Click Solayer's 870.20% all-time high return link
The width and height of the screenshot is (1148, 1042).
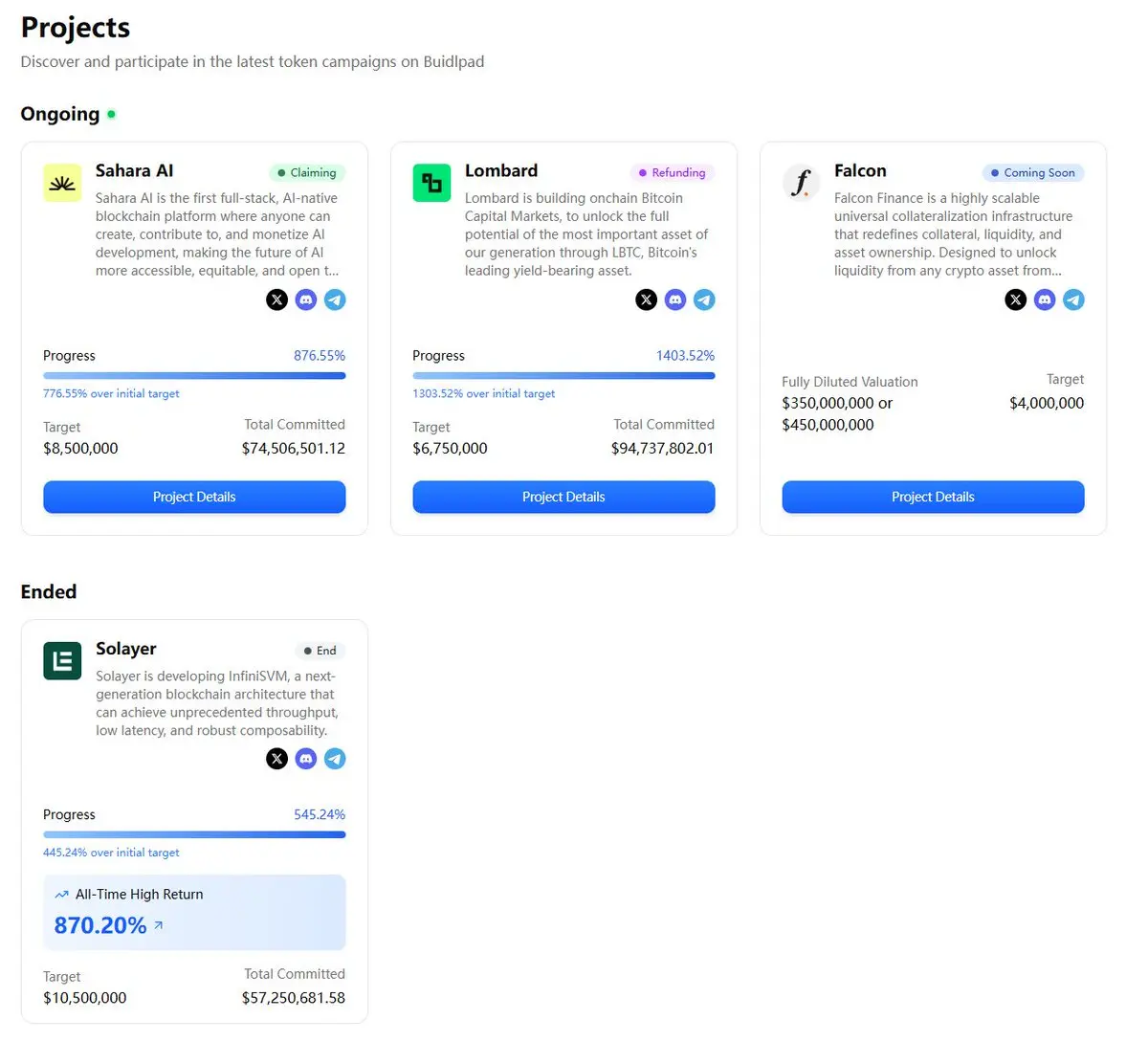click(x=109, y=925)
